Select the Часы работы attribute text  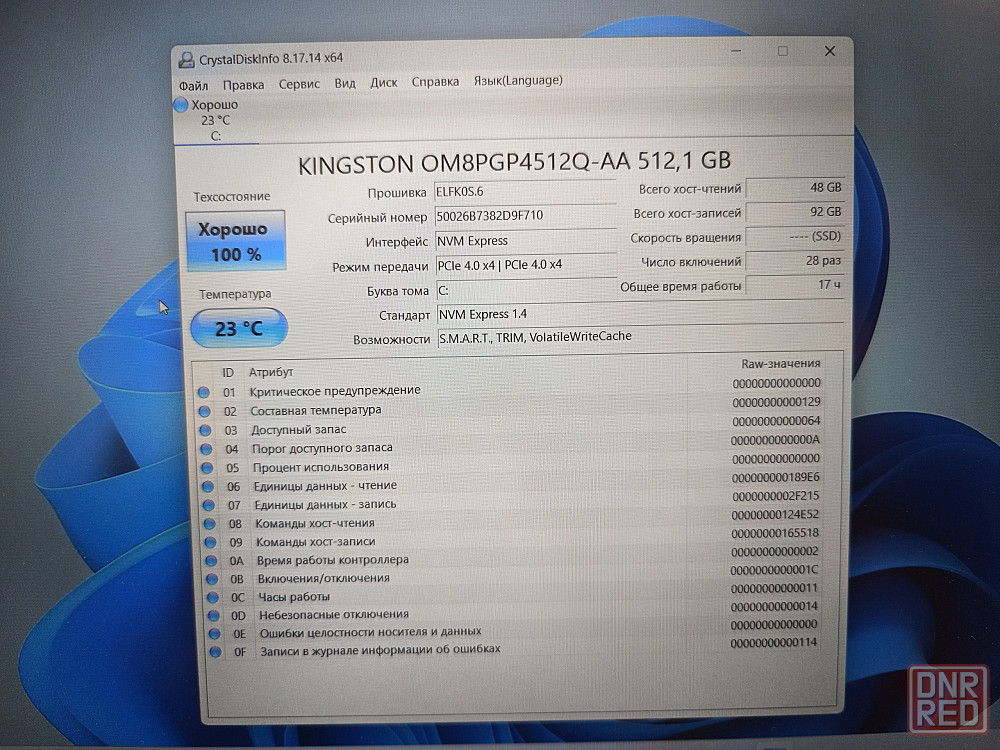(294, 597)
